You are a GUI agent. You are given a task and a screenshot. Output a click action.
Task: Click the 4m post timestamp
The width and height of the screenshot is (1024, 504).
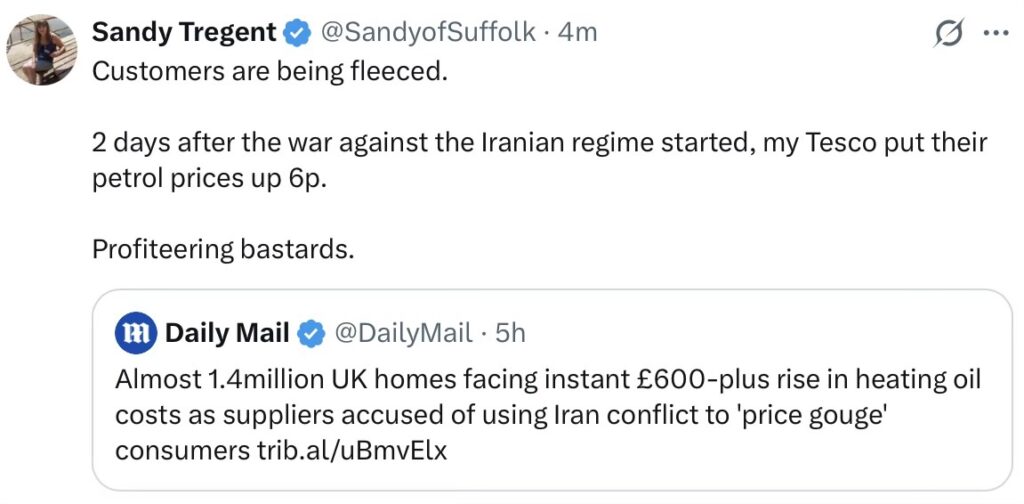click(x=577, y=33)
